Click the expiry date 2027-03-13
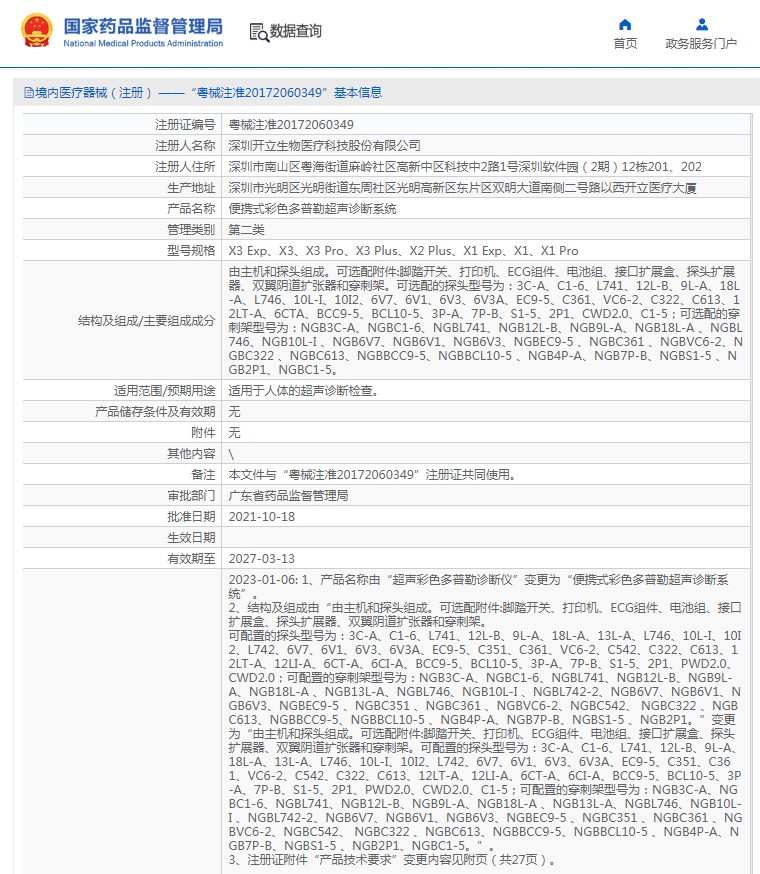 (x=262, y=559)
